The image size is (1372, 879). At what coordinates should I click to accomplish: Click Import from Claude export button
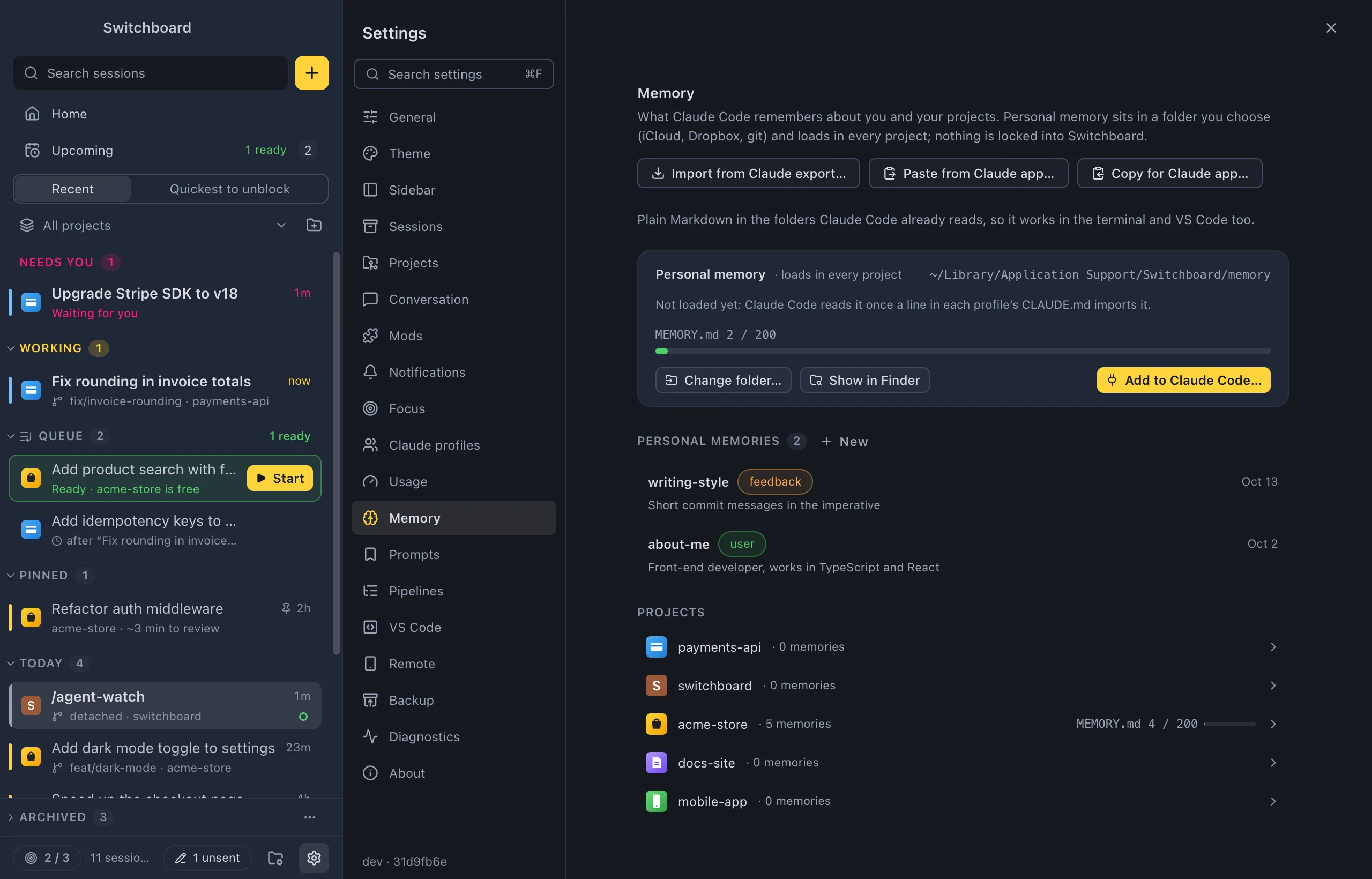tap(748, 173)
